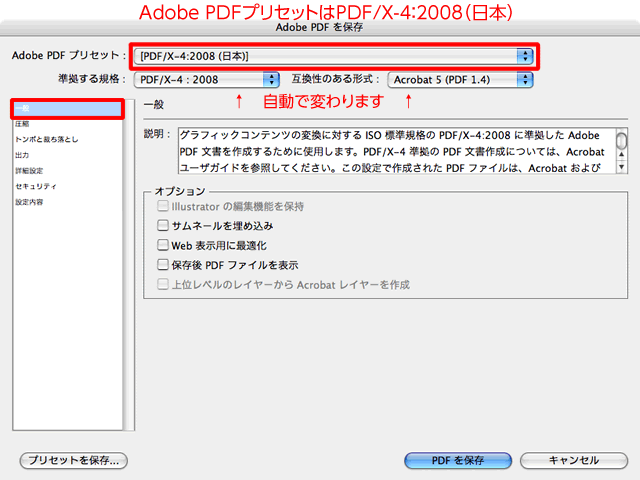Click the キャンセル button
640x480 pixels.
tap(574, 460)
